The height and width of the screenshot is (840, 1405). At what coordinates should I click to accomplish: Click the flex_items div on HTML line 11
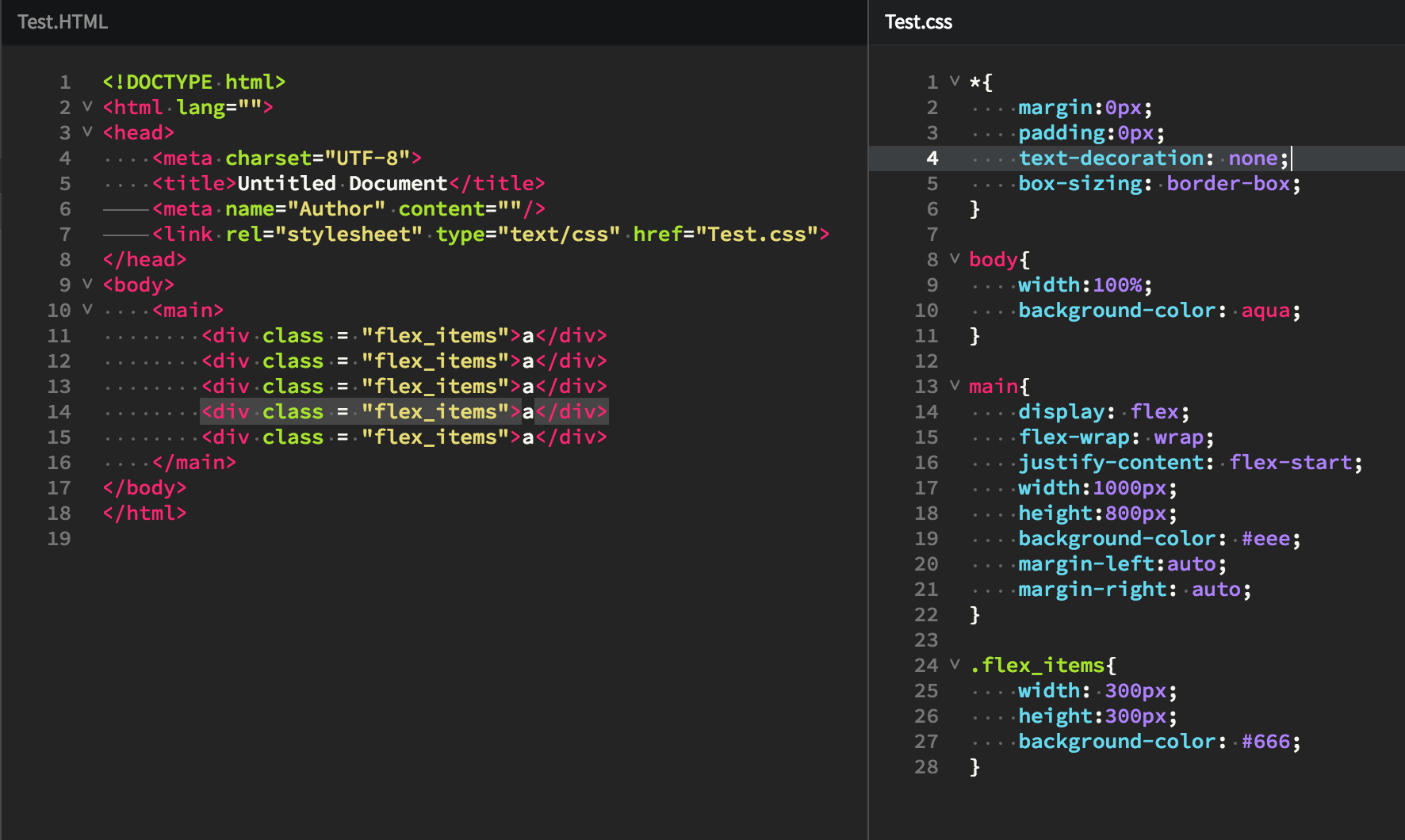(x=404, y=335)
